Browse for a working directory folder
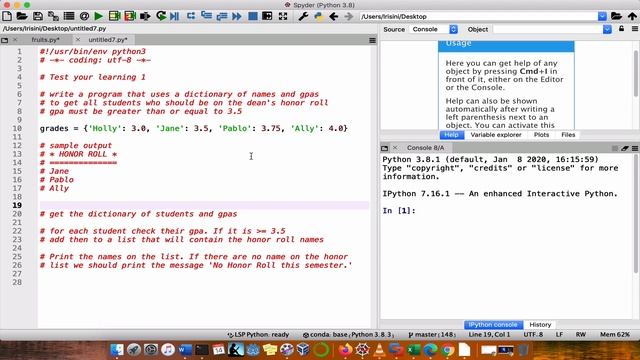The height and width of the screenshot is (360, 640). point(616,16)
